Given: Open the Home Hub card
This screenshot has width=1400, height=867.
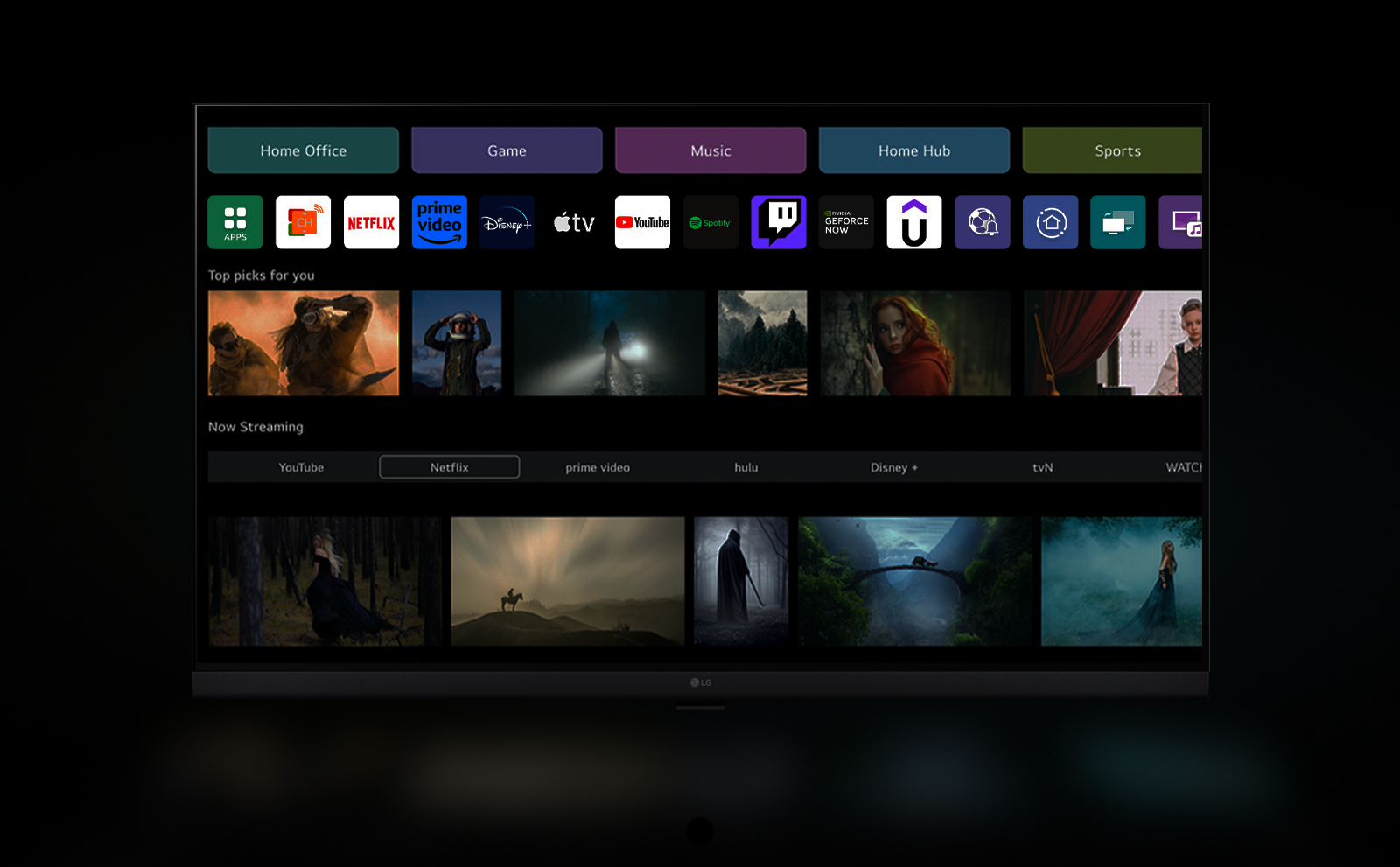Looking at the screenshot, I should click(913, 150).
